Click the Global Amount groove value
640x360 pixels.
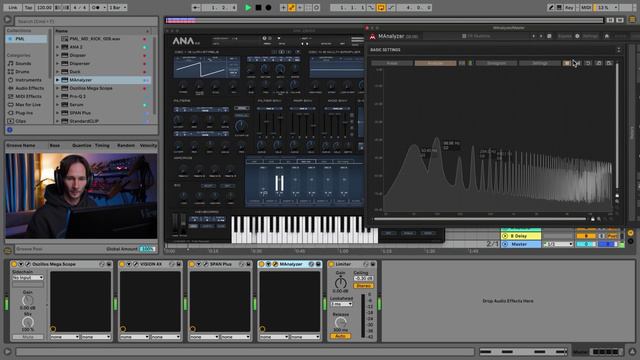pyautogui.click(x=147, y=249)
